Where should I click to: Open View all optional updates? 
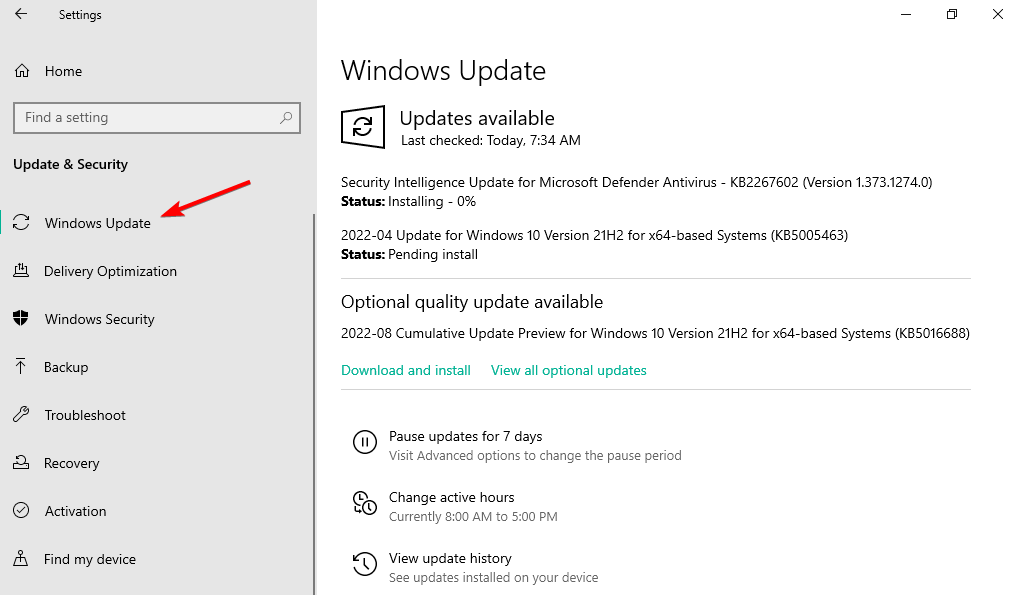[x=568, y=370]
